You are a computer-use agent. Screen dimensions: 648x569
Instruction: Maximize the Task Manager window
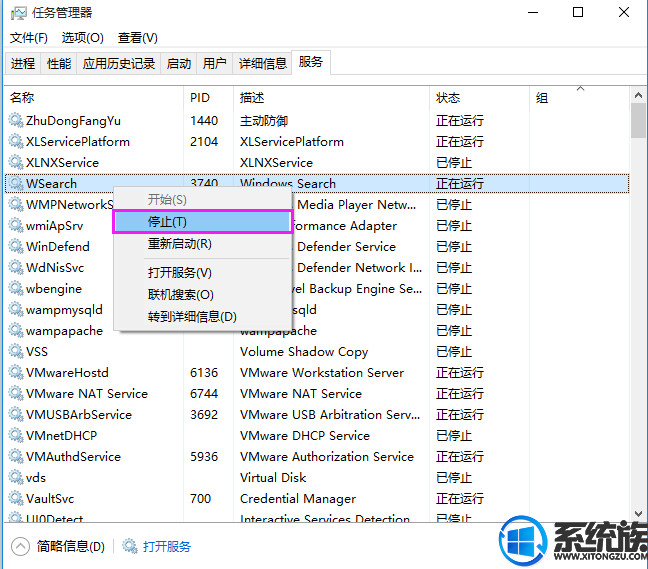click(578, 12)
